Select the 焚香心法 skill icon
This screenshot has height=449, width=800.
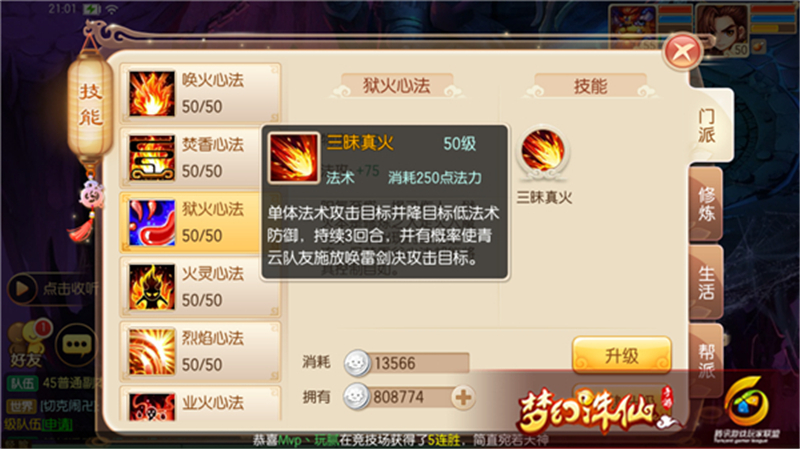pos(152,158)
